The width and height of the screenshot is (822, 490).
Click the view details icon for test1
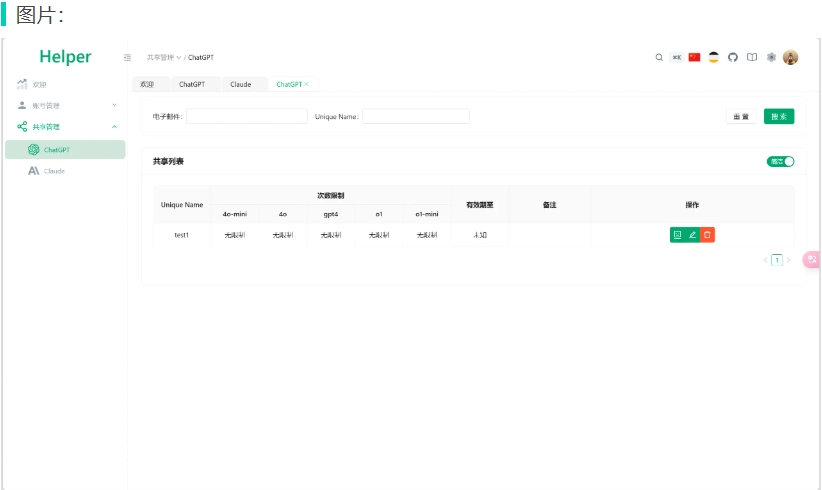click(677, 235)
